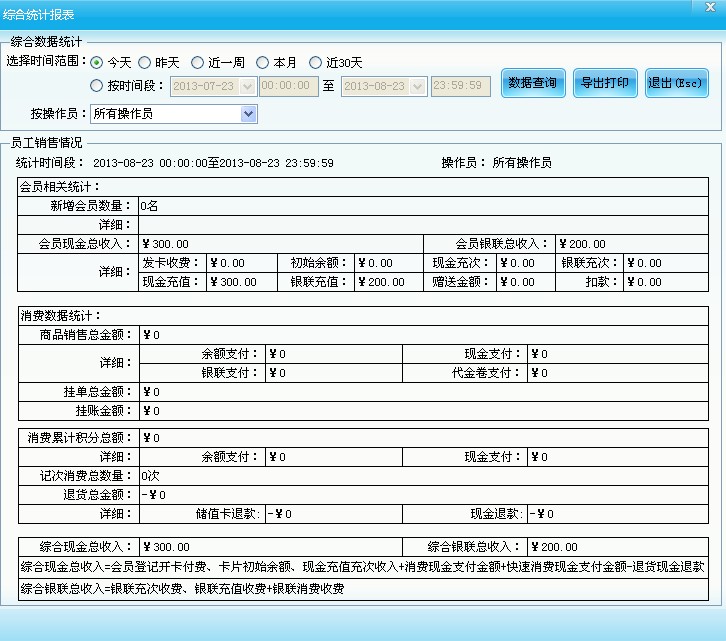The width and height of the screenshot is (726, 641).
Task: Click the 数据查询 button
Action: [533, 83]
